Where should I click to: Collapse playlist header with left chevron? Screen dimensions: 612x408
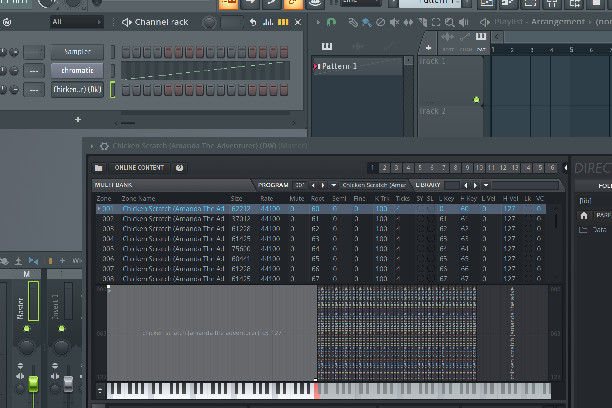tap(496, 37)
